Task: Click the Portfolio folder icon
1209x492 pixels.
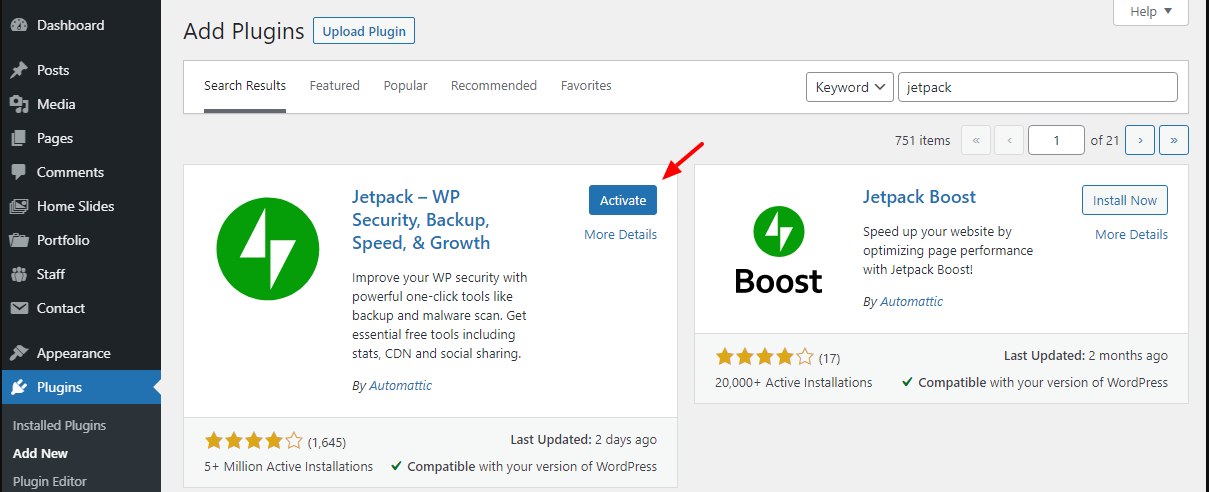Action: point(18,240)
